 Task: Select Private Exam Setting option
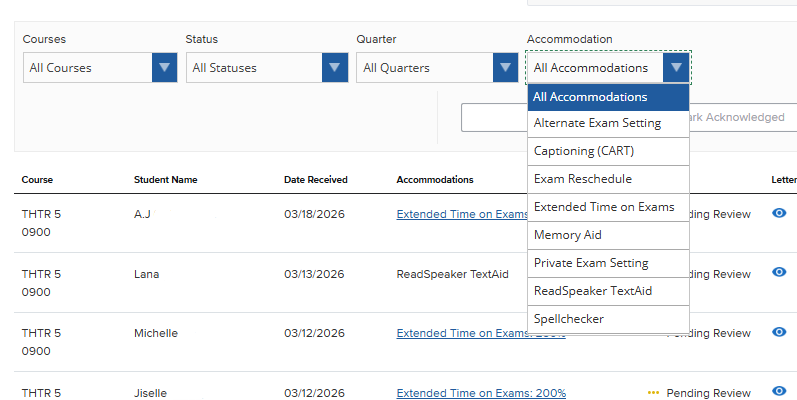pyautogui.click(x=608, y=263)
